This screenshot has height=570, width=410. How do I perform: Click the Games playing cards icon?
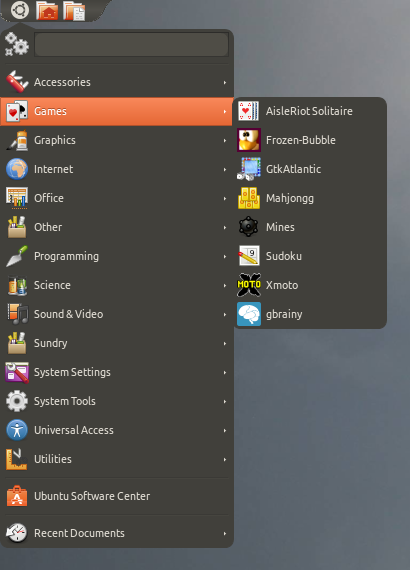coord(17,111)
